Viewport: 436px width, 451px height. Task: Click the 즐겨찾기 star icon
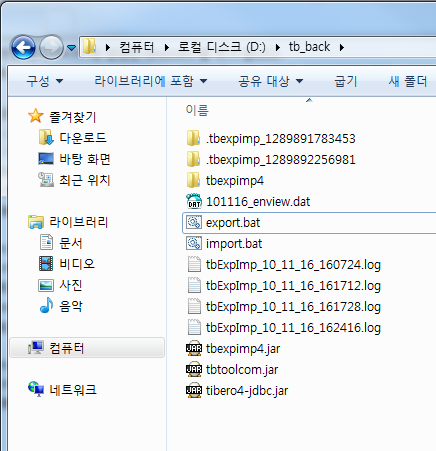(36, 116)
